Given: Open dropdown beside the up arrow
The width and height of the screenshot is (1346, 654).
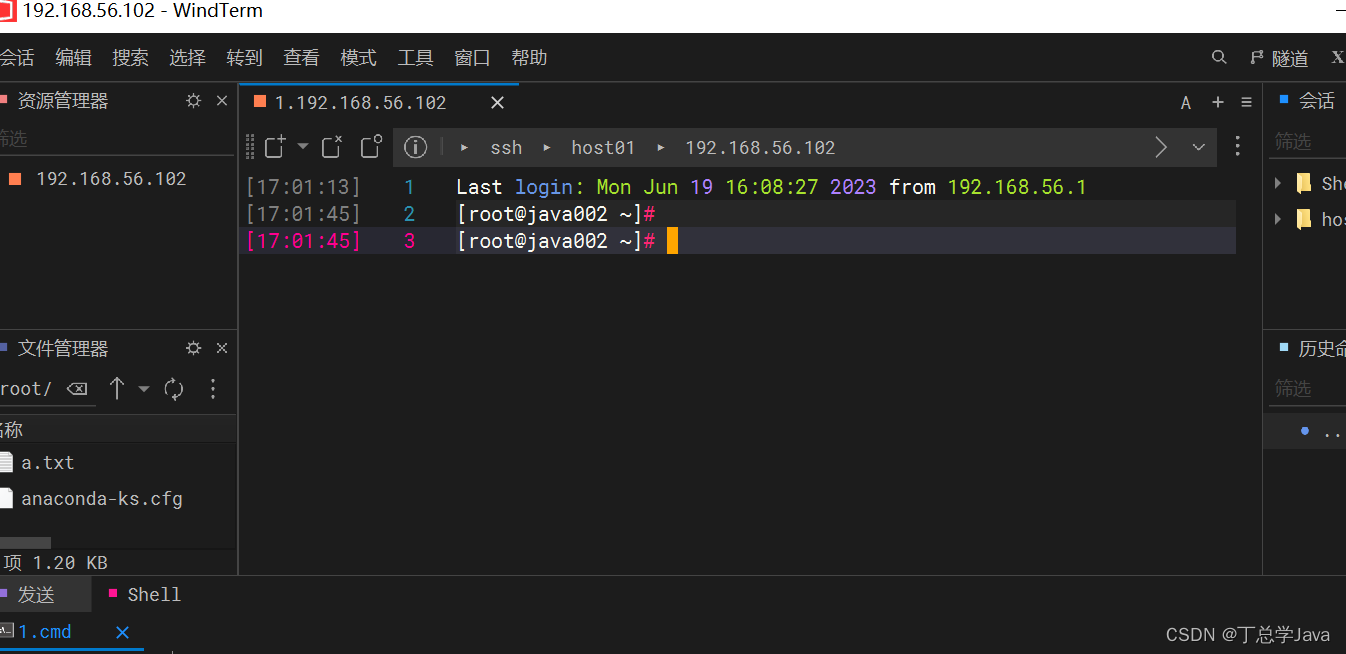Looking at the screenshot, I should (144, 389).
